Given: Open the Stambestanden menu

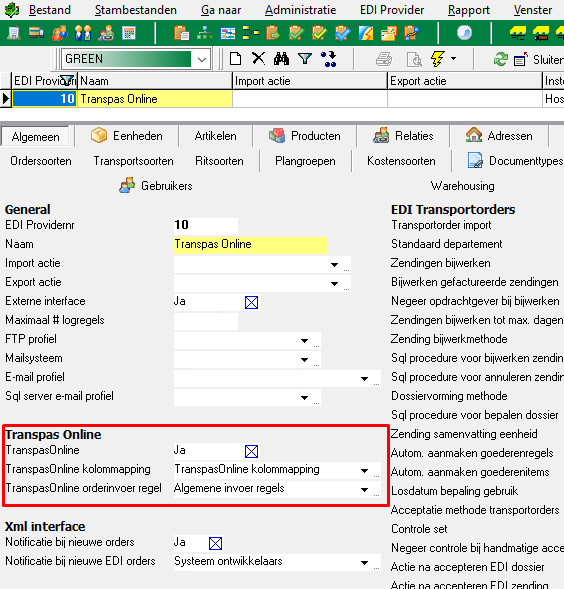Looking at the screenshot, I should point(136,10).
